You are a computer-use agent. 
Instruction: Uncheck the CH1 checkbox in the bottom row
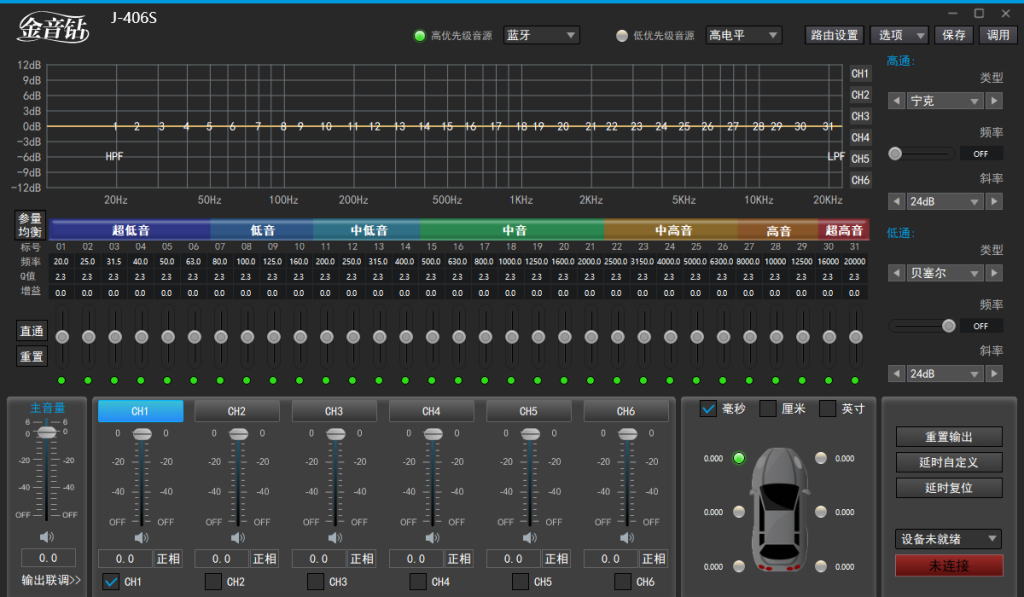tap(111, 581)
